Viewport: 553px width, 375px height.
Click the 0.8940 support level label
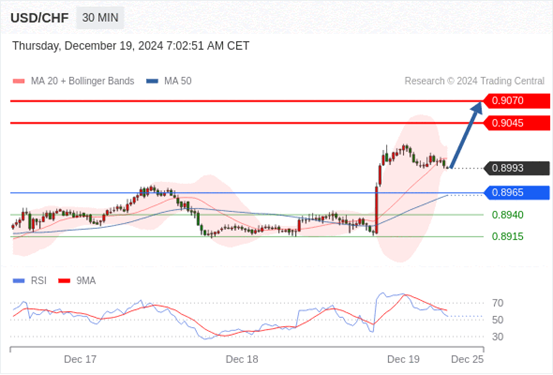[x=508, y=215]
